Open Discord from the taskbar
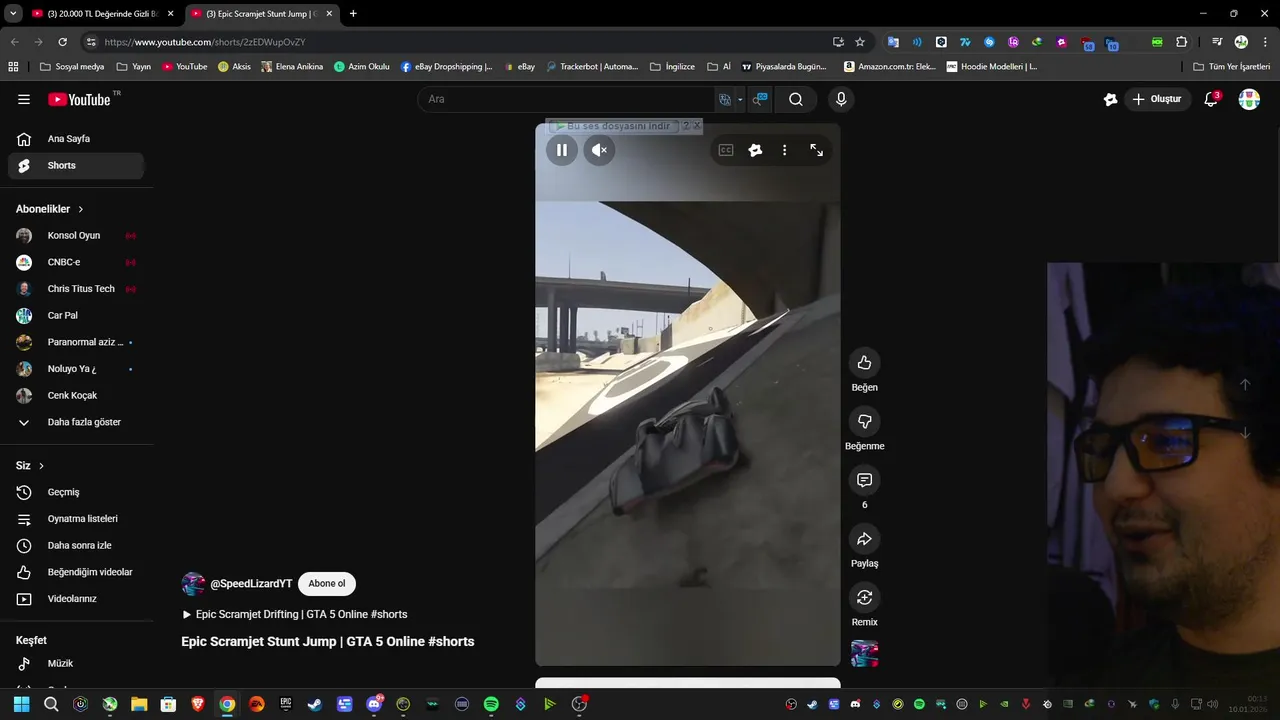1280x720 pixels. click(374, 704)
